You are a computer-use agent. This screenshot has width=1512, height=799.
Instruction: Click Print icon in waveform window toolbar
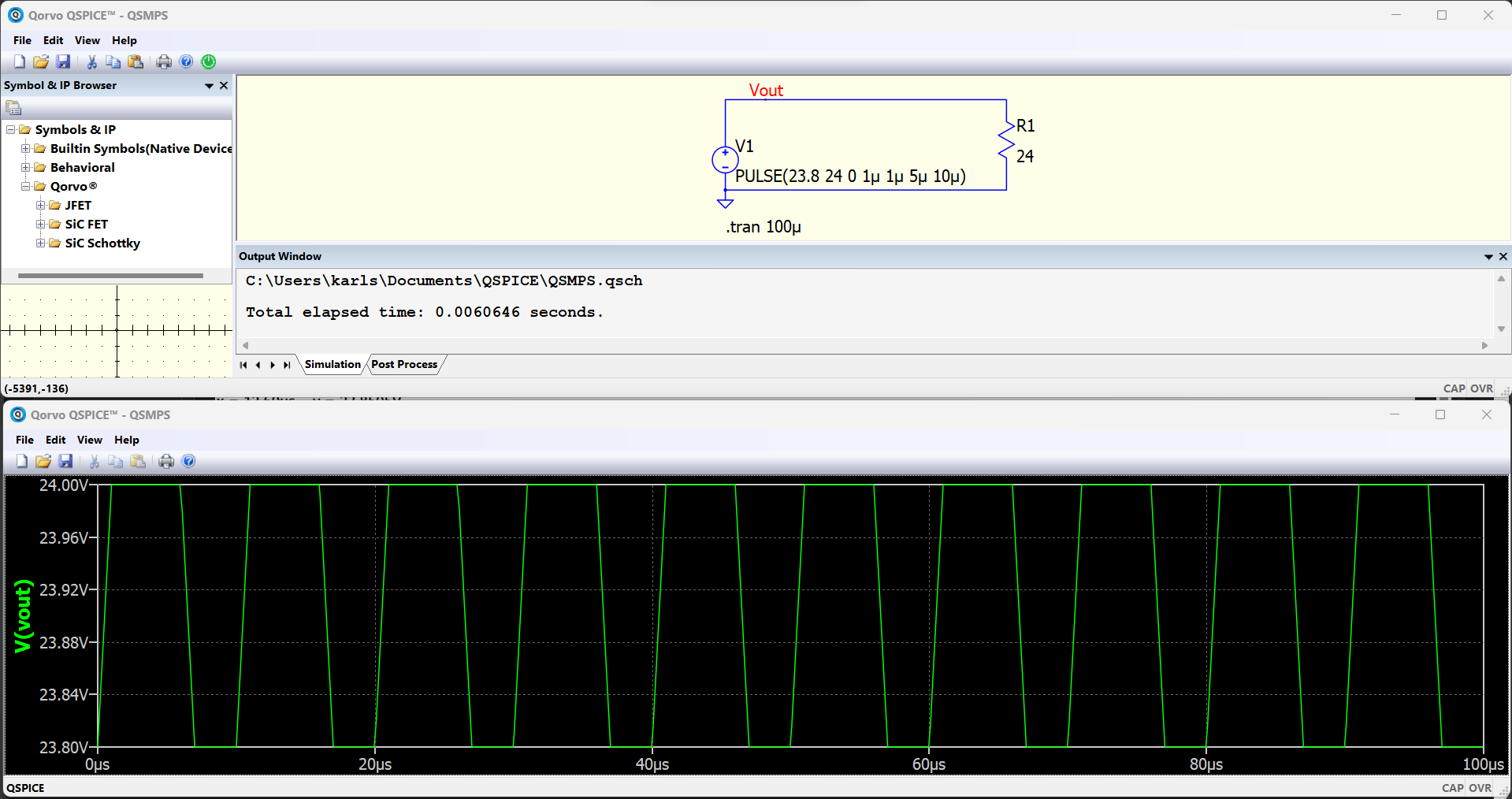[x=166, y=461]
